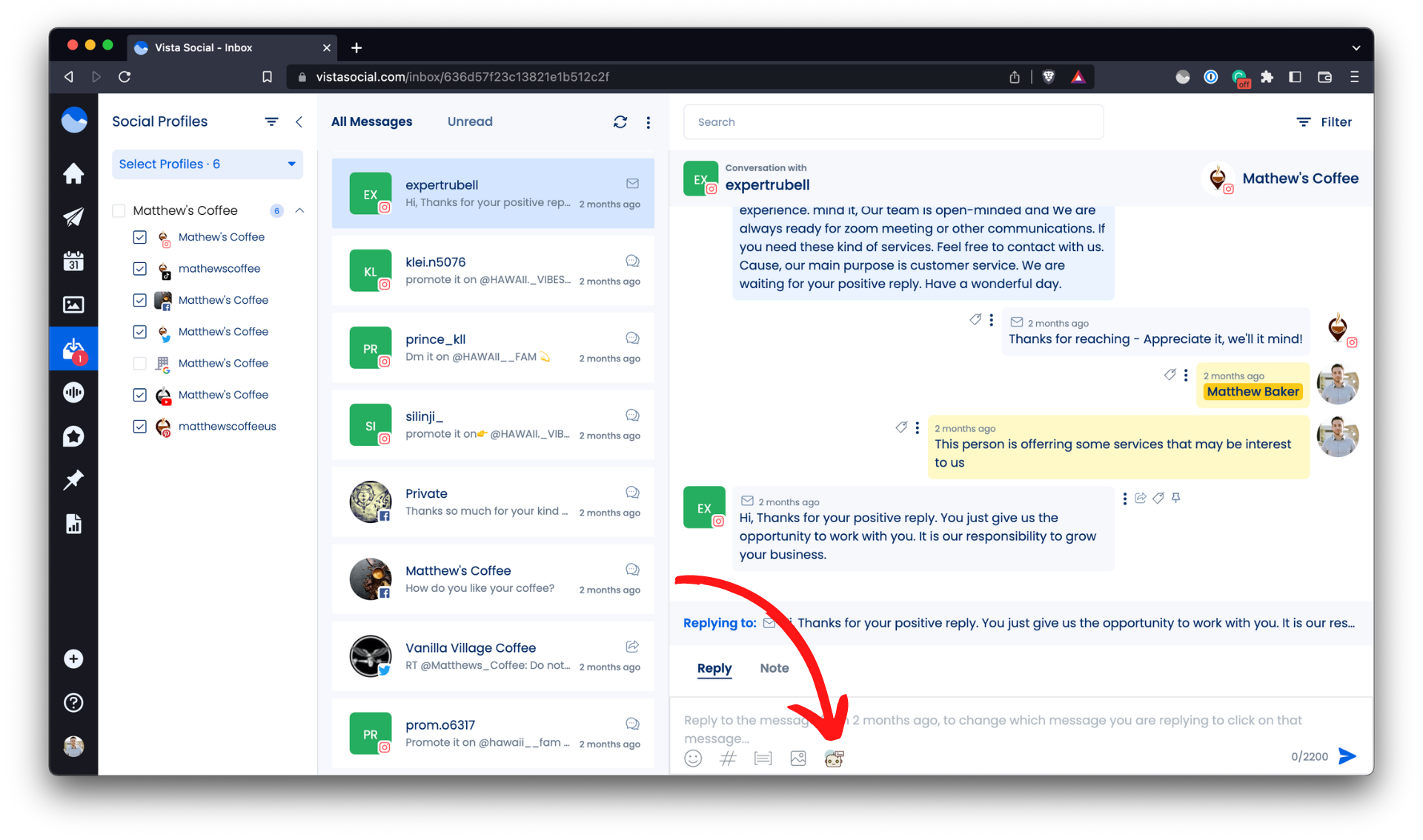This screenshot has height=840, width=1423.
Task: Click the plus add icon in sidebar
Action: (x=73, y=659)
